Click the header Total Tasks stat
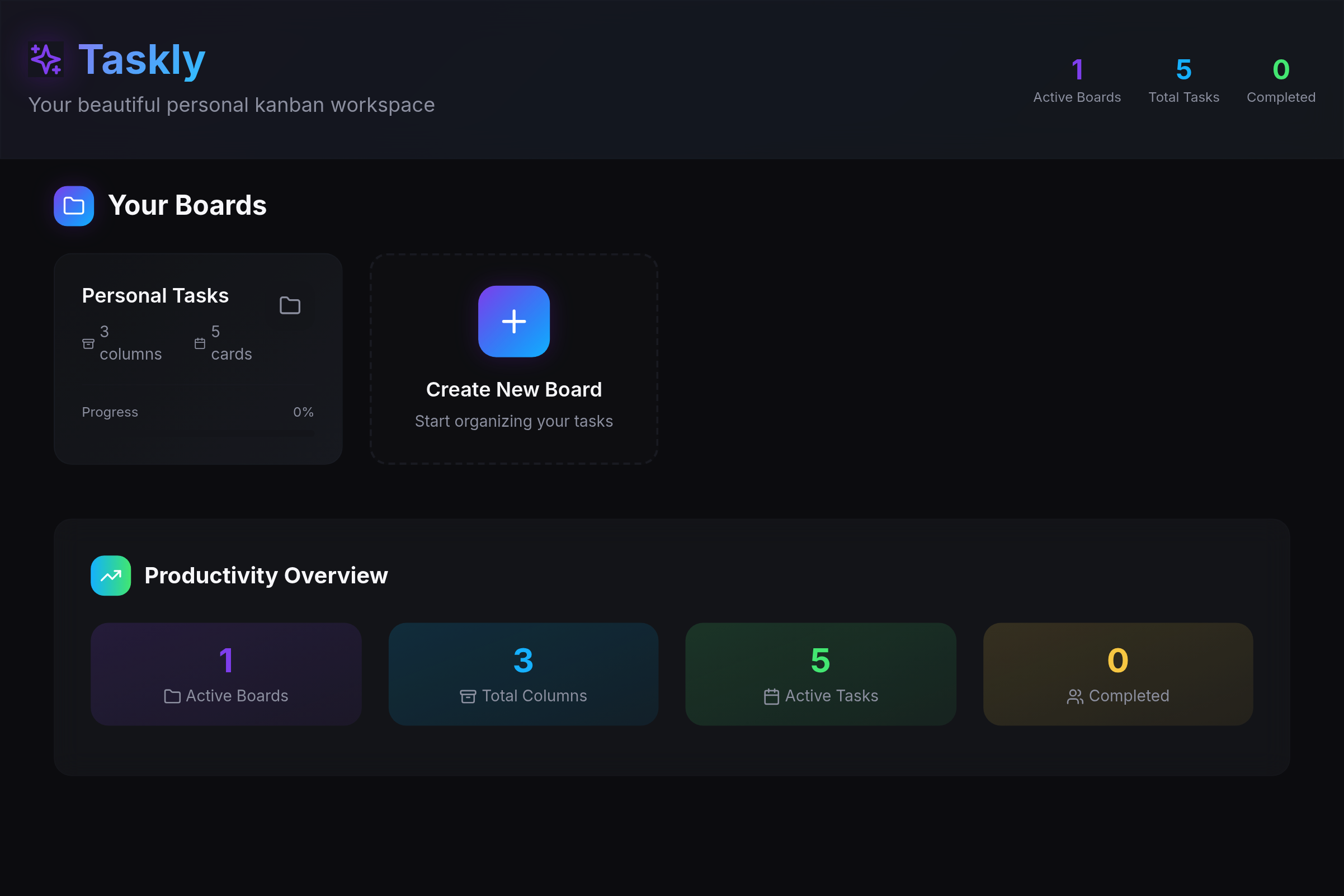The height and width of the screenshot is (896, 1344). coord(1183,81)
